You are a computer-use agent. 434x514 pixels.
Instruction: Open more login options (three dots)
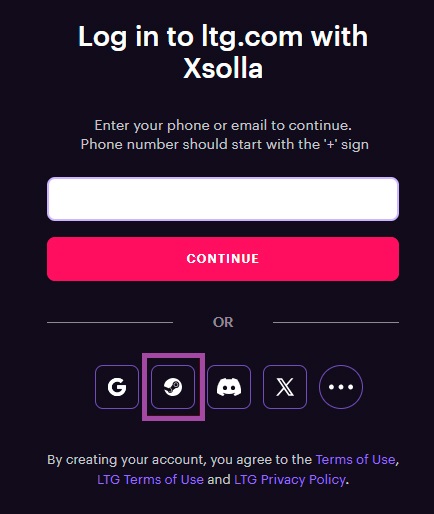(341, 387)
